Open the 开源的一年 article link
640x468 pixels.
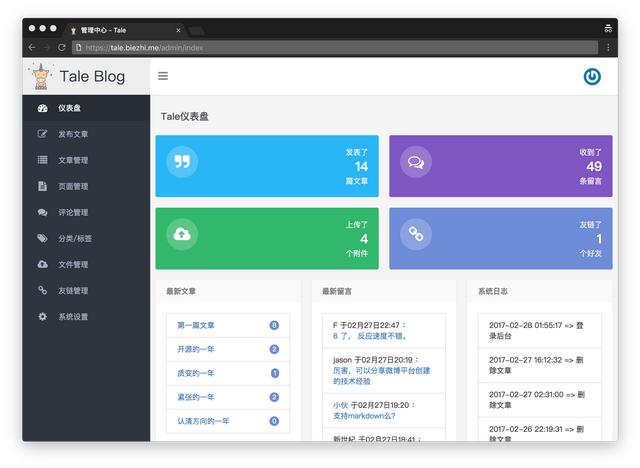(x=196, y=349)
